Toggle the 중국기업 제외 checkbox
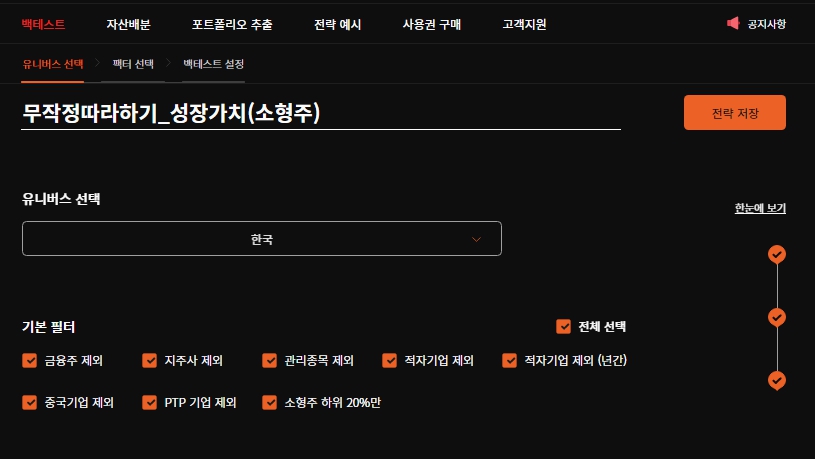The image size is (815, 459). [x=30, y=402]
